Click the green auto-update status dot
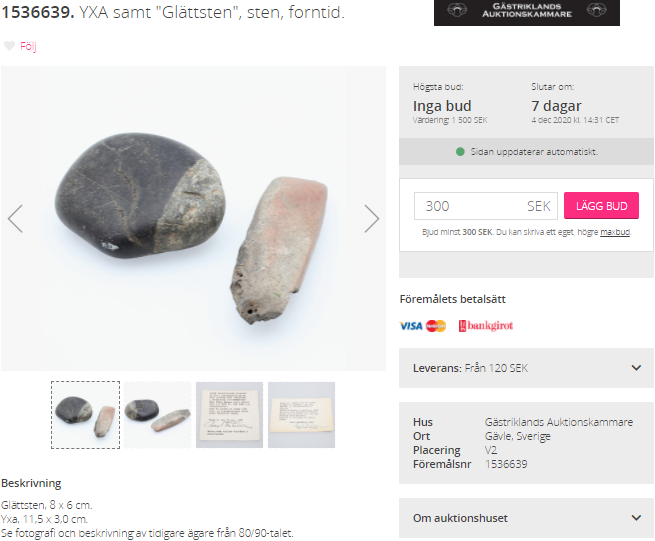655x541 pixels. (460, 152)
